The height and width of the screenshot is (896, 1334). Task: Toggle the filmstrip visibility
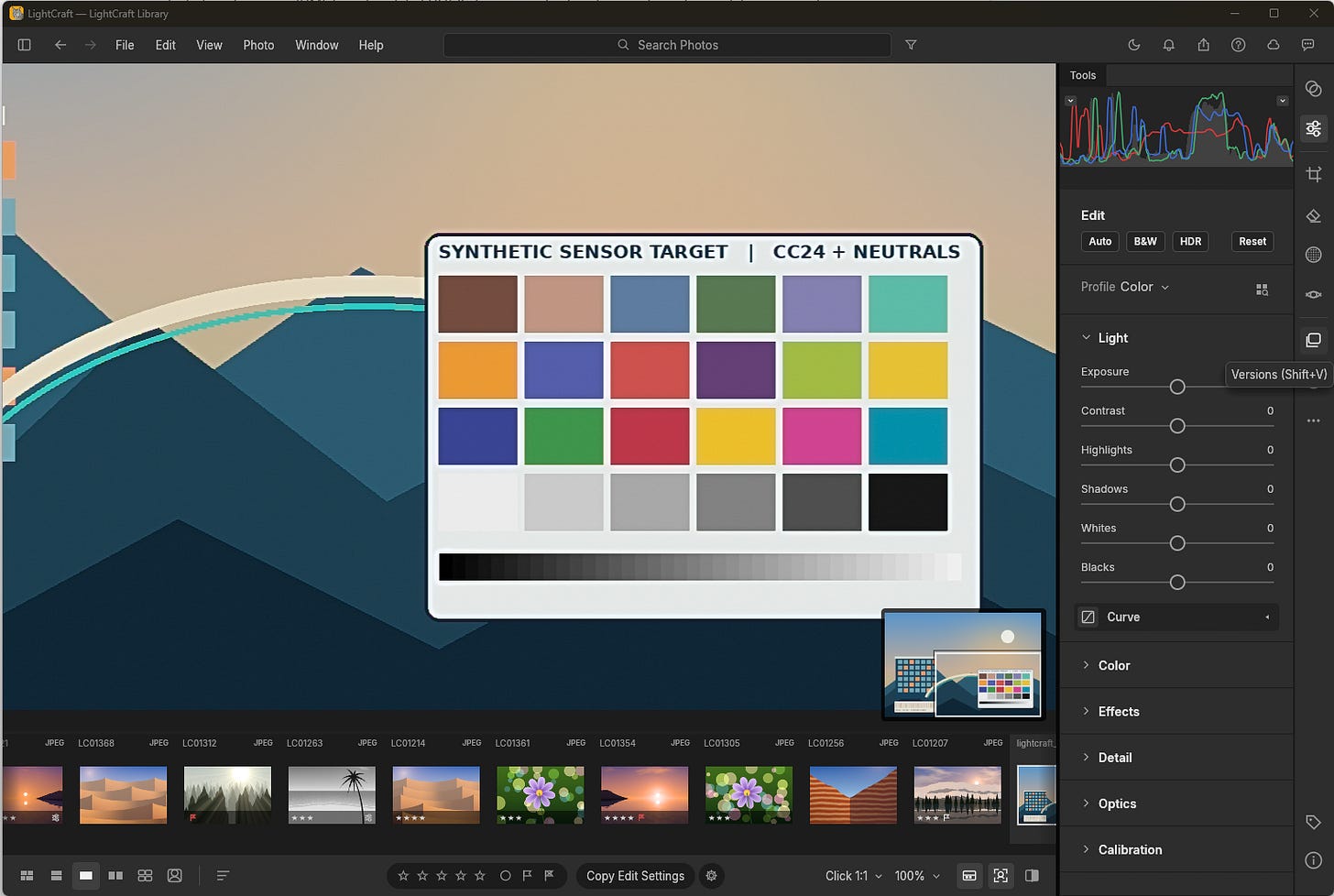(x=968, y=876)
